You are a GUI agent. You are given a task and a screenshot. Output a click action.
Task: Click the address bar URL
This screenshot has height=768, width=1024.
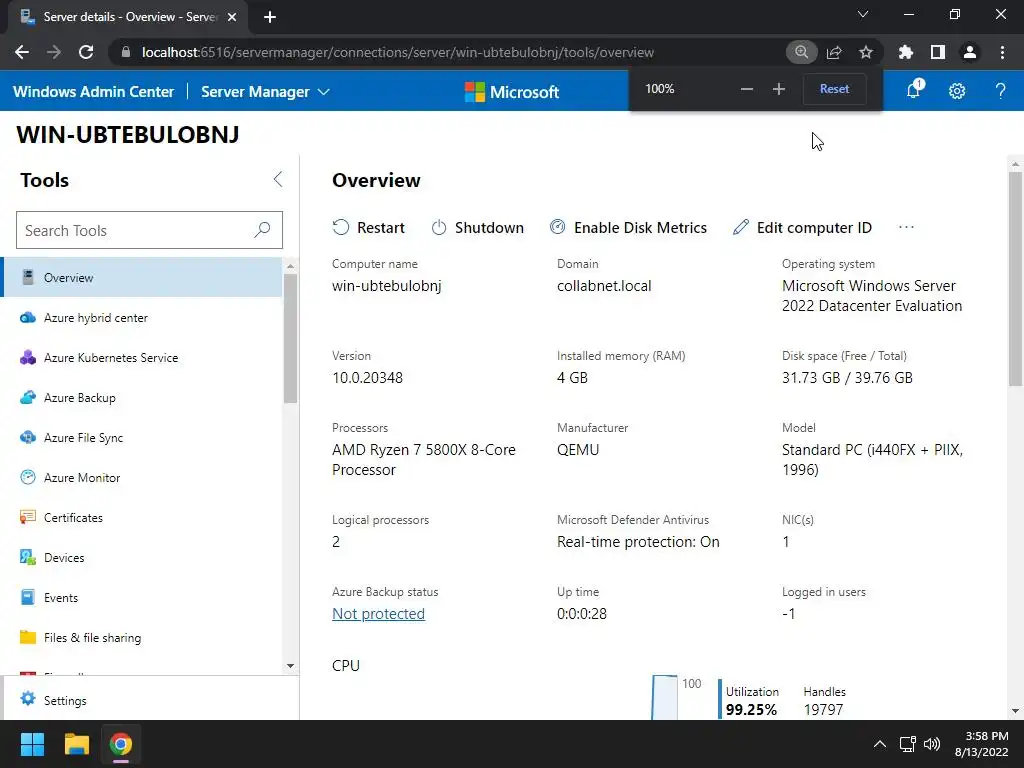(398, 52)
